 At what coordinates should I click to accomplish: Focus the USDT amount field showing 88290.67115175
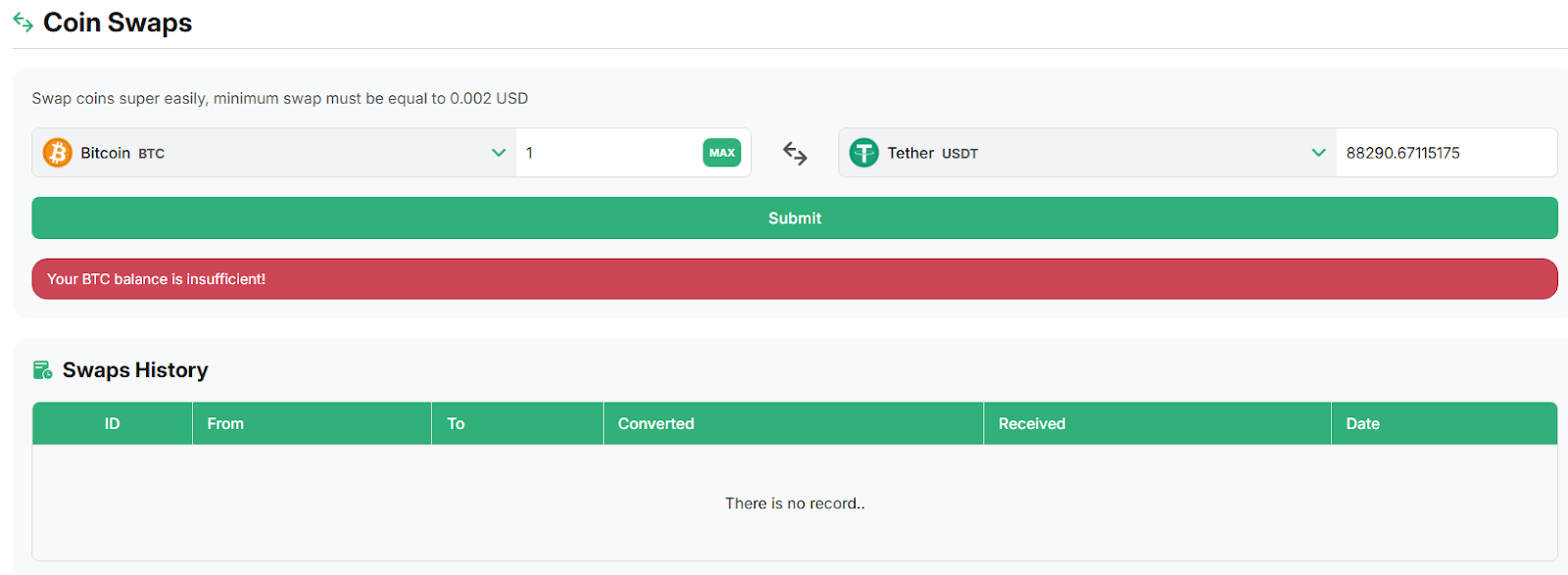pyautogui.click(x=1446, y=153)
